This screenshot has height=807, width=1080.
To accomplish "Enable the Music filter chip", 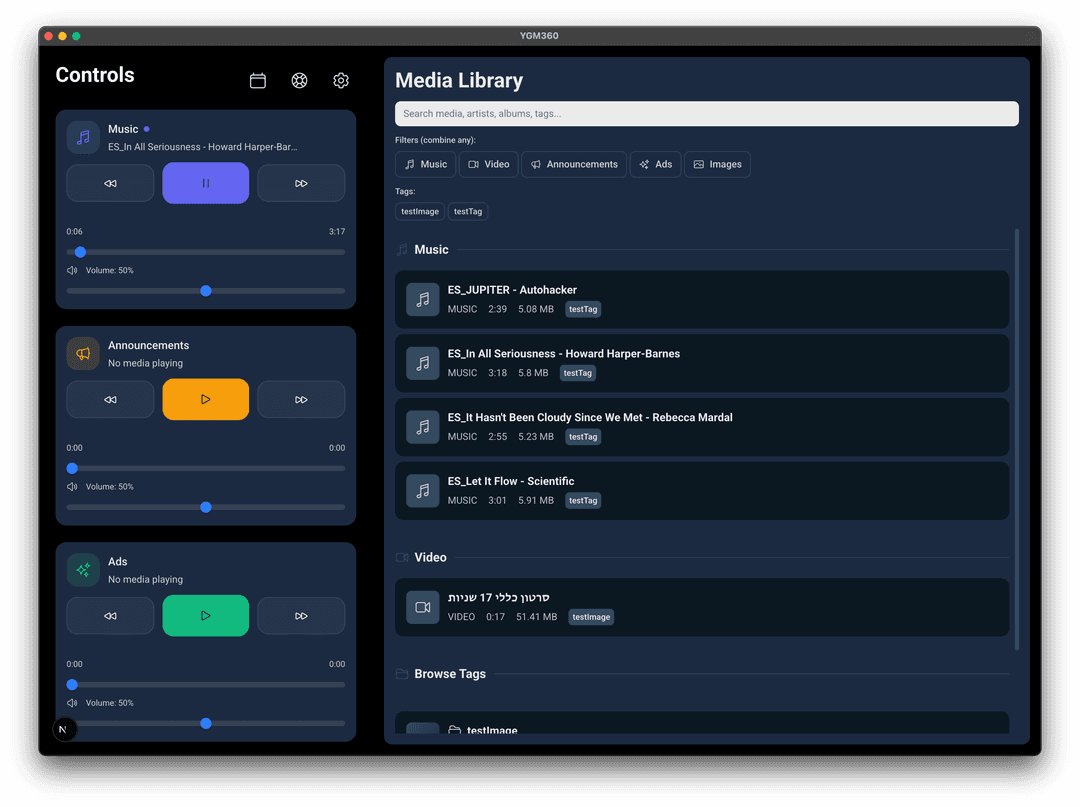I will click(x=424, y=164).
